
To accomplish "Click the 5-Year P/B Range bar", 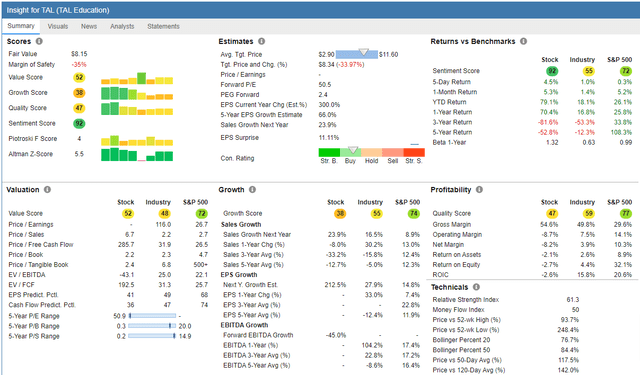I will pyautogui.click(x=152, y=326).
